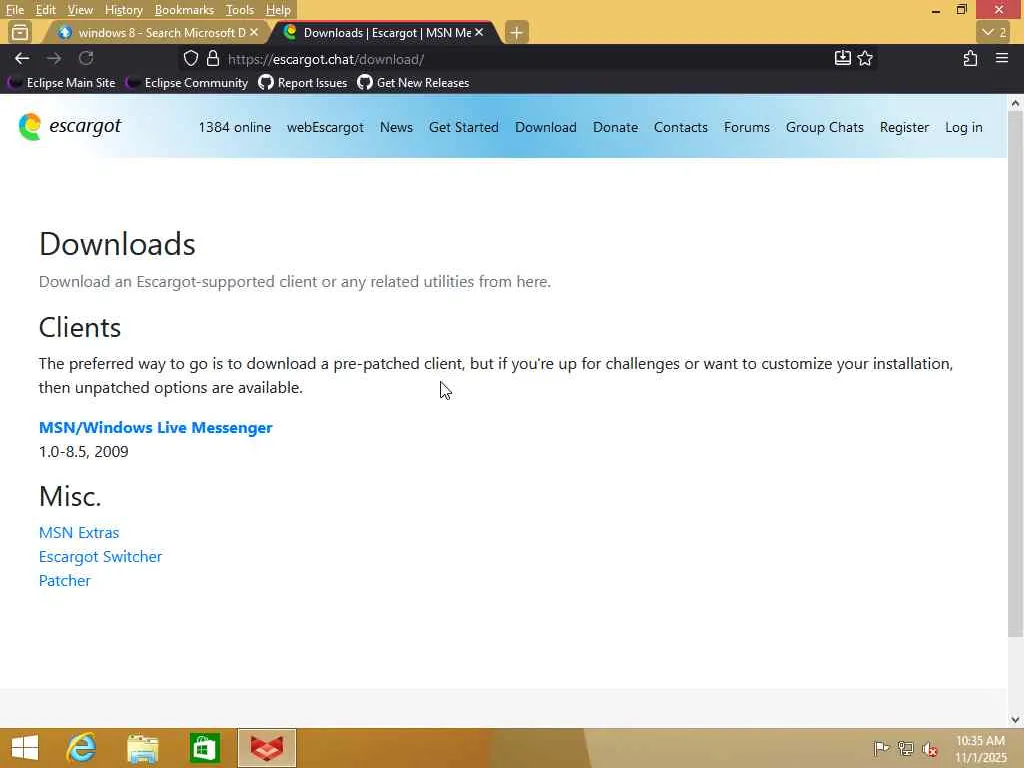The width and height of the screenshot is (1024, 768).
Task: Open the Bookmarks menu
Action: coord(184,9)
